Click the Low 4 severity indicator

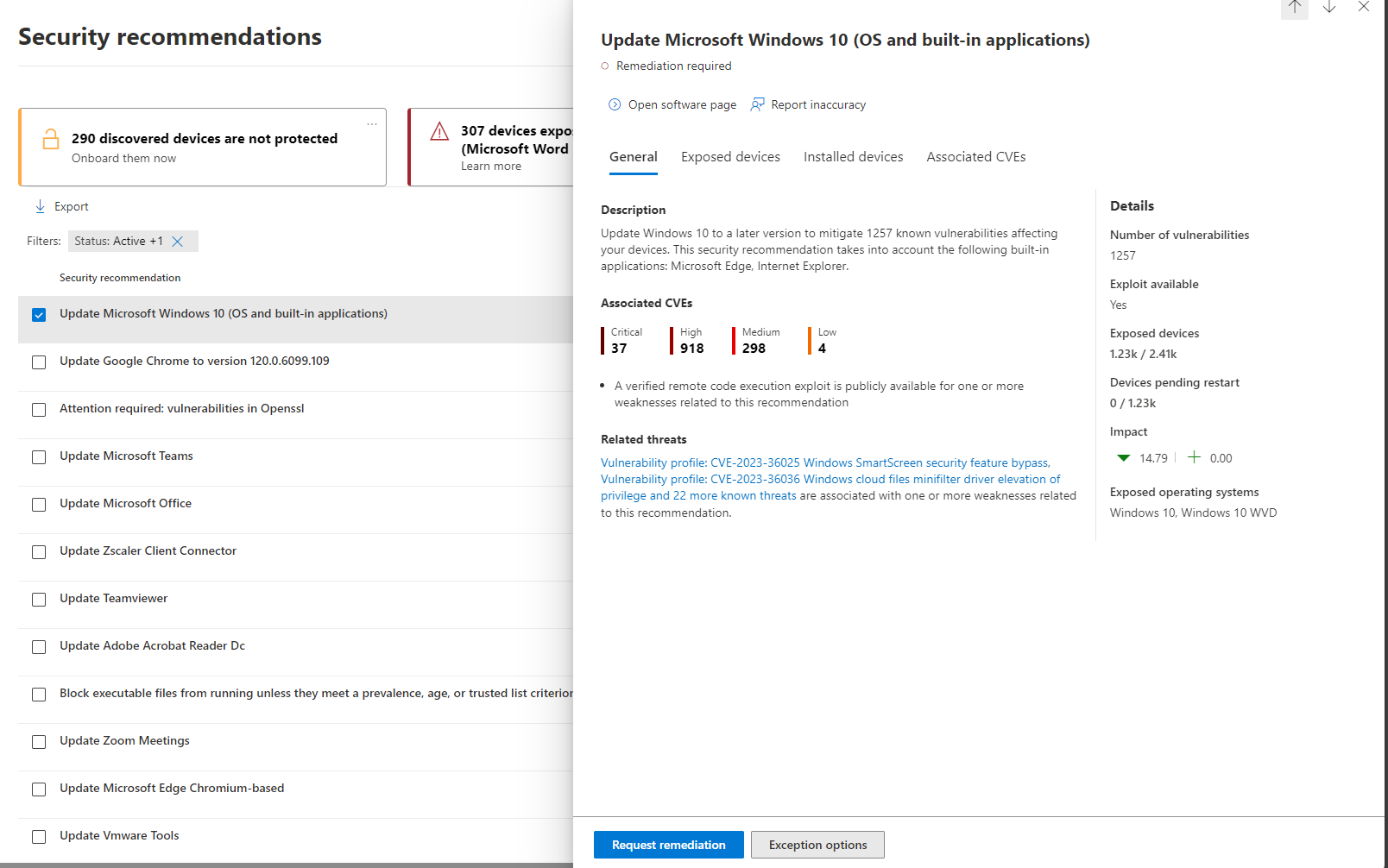(823, 341)
